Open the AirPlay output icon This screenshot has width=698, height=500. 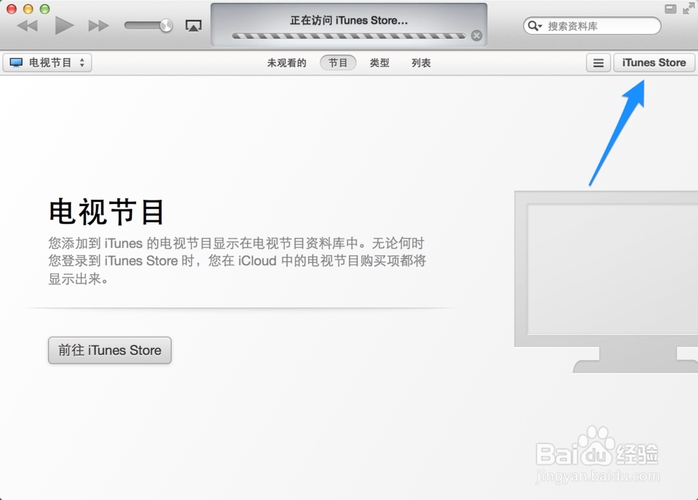tap(193, 26)
